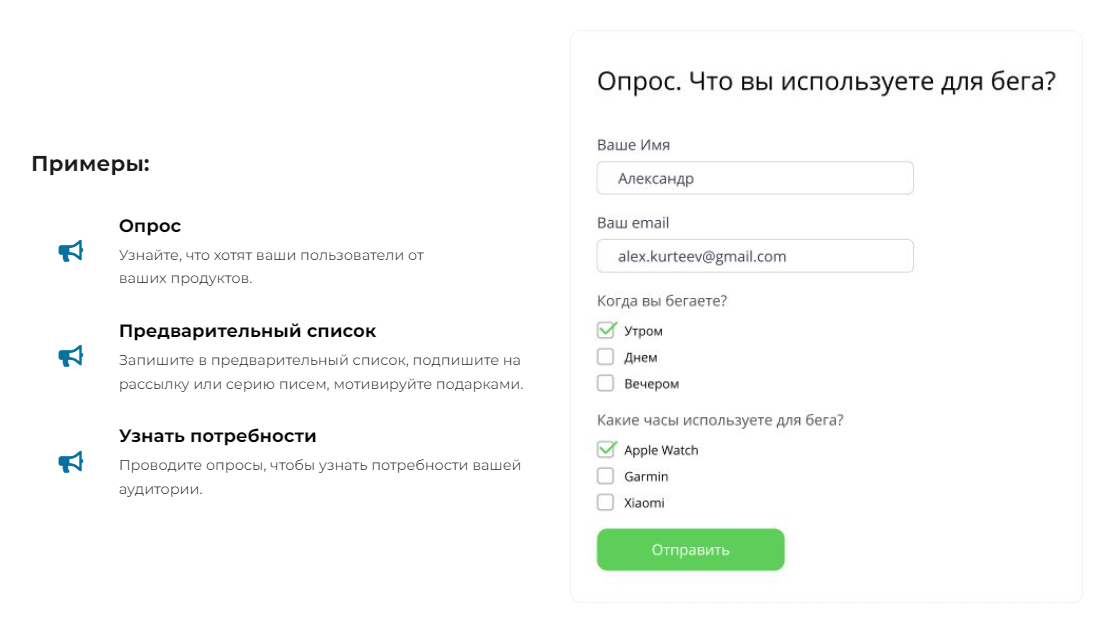The width and height of the screenshot is (1110, 623).
Task: Click the megaphone icon beside Предварительный список
Action: 71,356
